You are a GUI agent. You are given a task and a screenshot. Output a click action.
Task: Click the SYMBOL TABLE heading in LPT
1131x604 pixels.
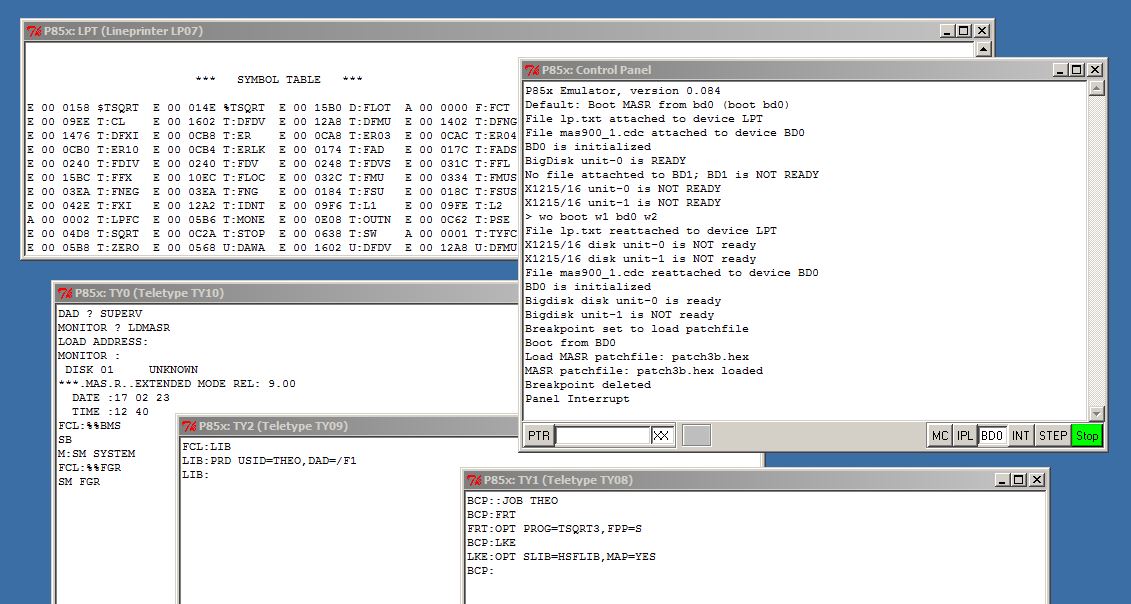(279, 79)
